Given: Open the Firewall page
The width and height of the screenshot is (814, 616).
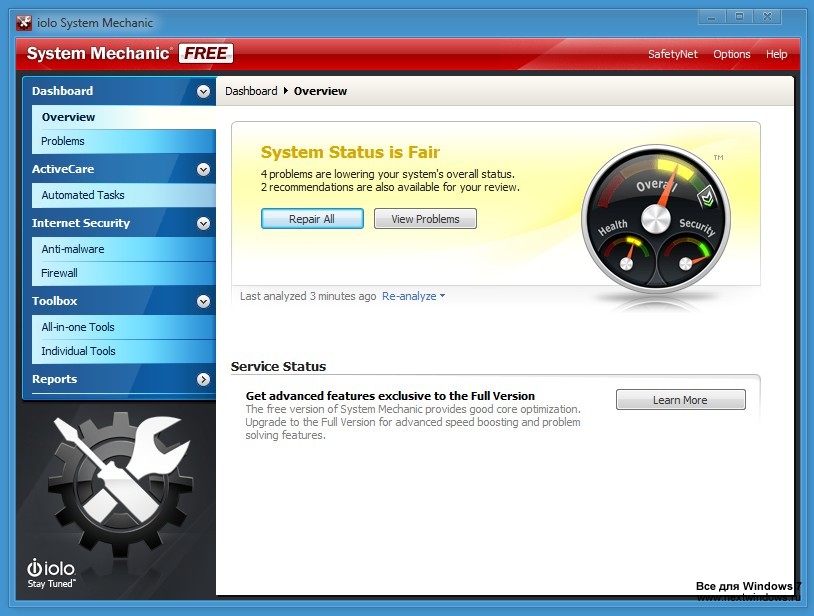Looking at the screenshot, I should [124, 273].
